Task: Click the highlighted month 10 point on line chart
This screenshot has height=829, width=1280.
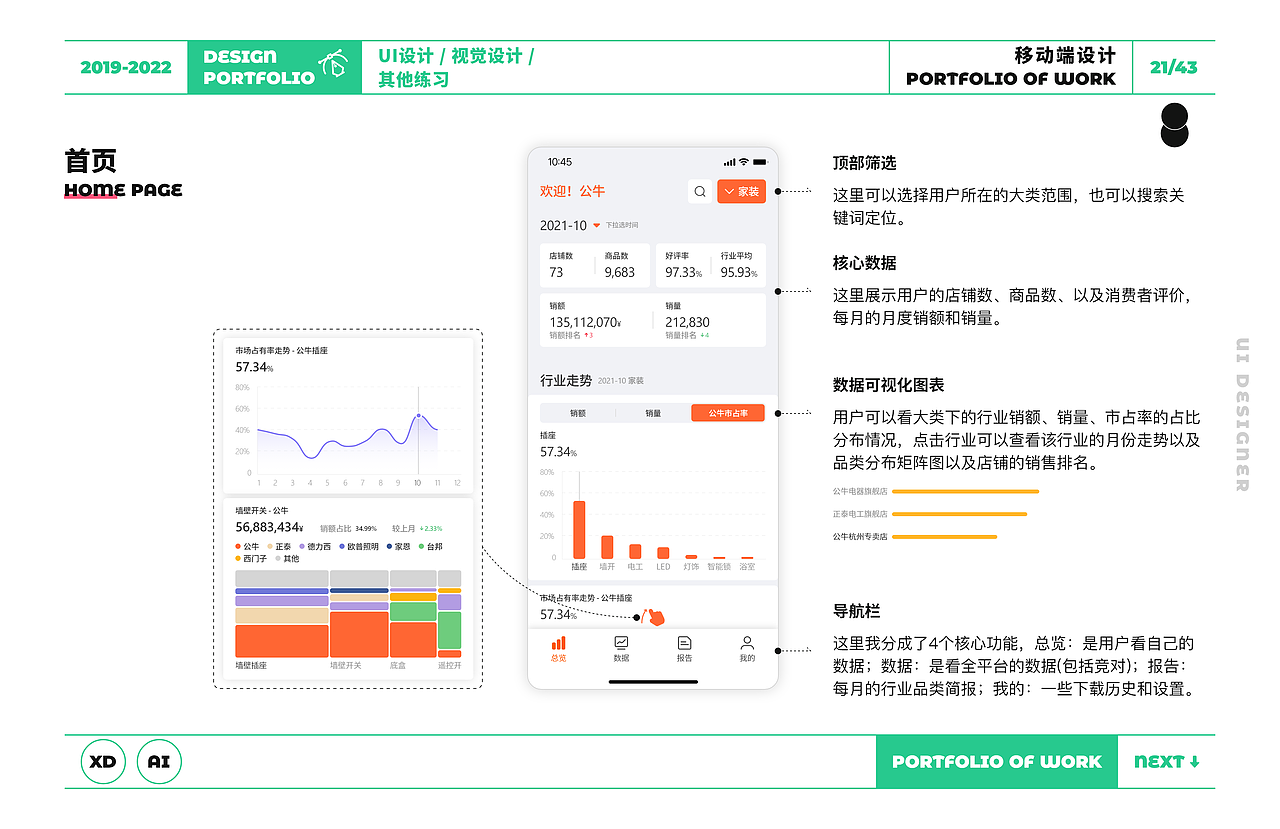Action: coord(419,415)
